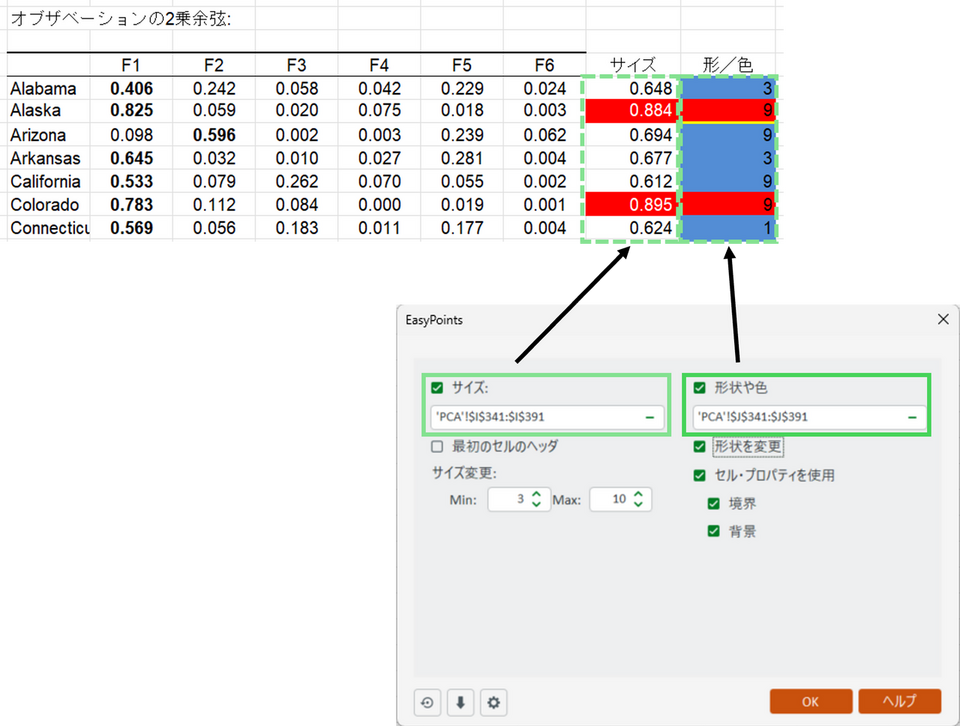Open help with the ヘルプ button
This screenshot has height=726, width=960.
coord(899,702)
